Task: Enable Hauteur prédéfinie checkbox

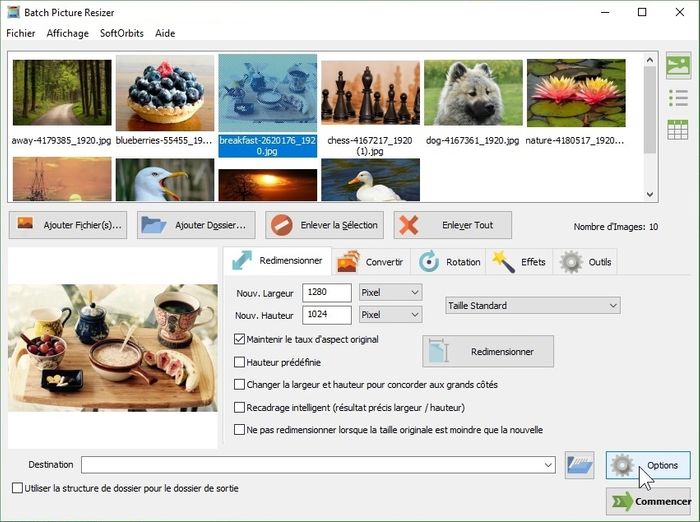Action: (239, 362)
